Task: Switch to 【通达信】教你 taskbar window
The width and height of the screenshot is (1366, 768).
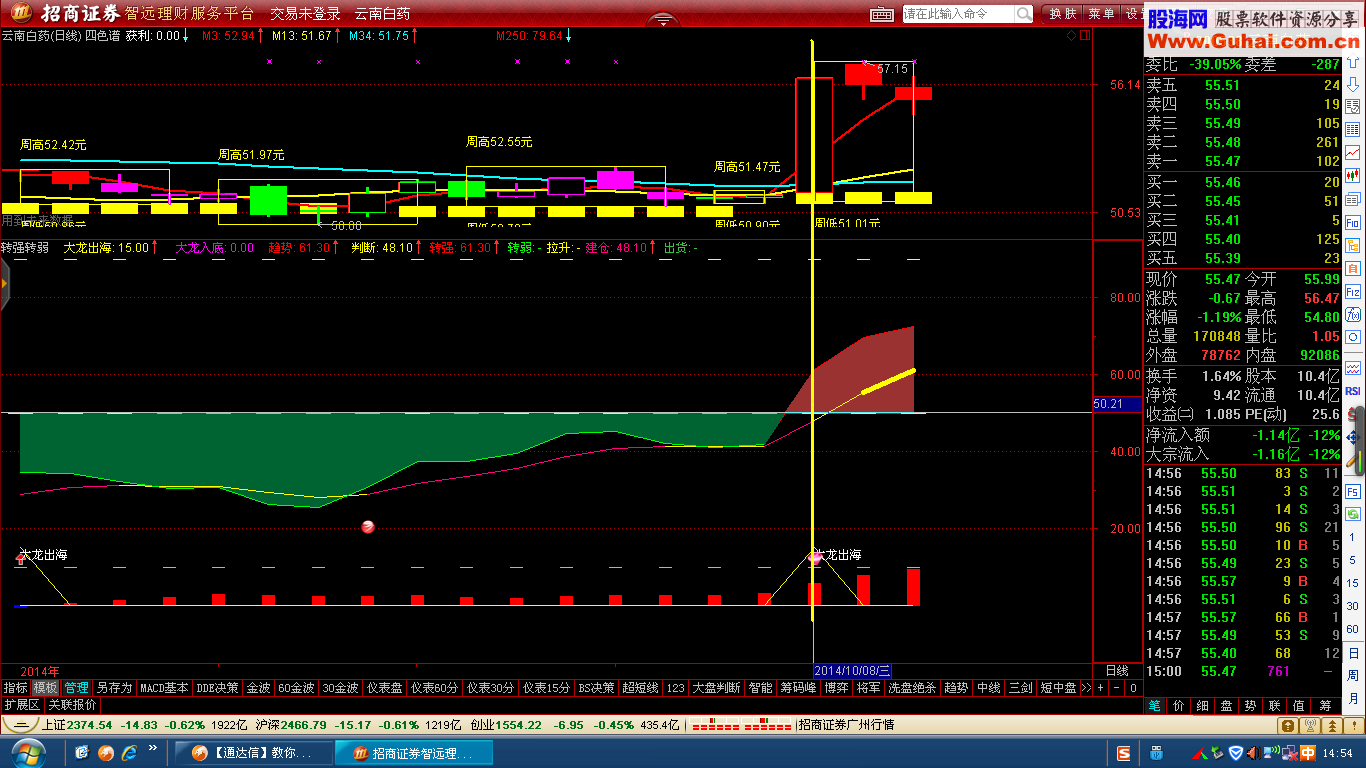Action: click(x=252, y=753)
